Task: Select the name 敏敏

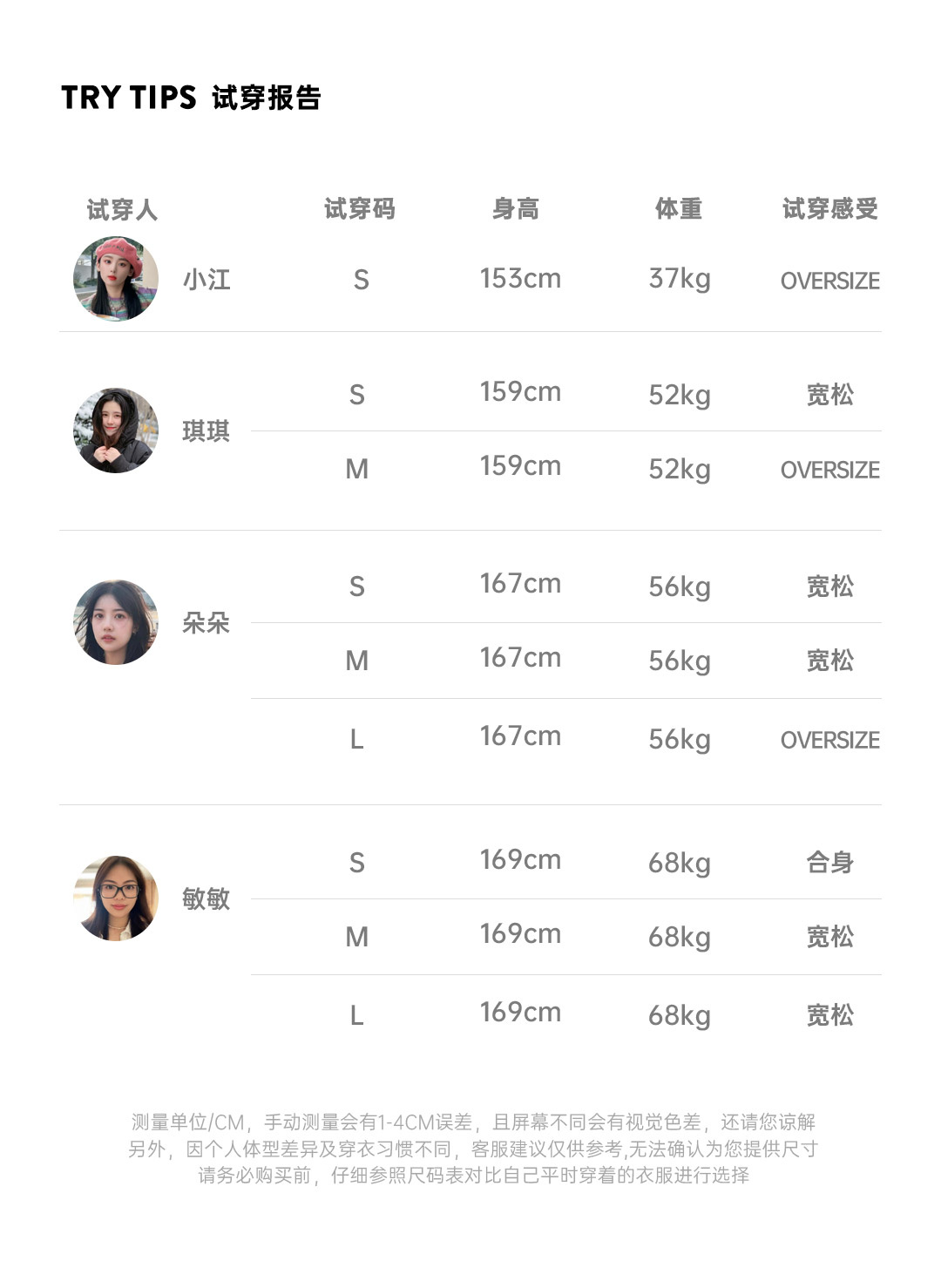Action: (x=206, y=898)
